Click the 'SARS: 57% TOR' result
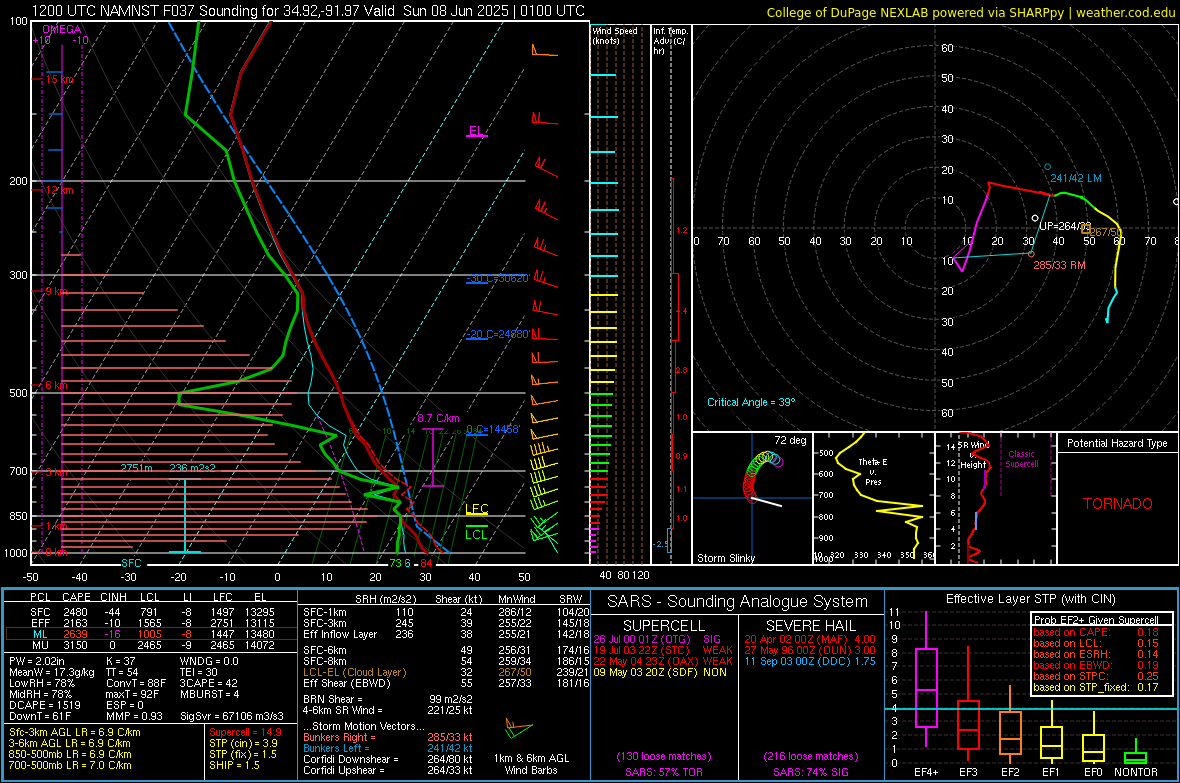This screenshot has height=783, width=1180. tap(663, 772)
